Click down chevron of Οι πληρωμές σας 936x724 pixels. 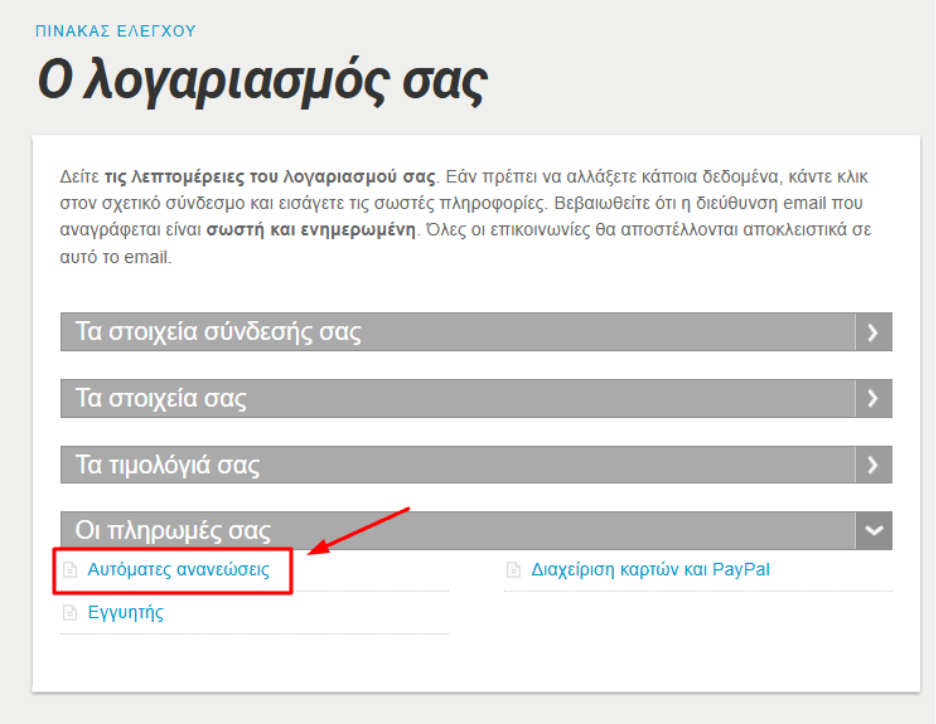(x=873, y=530)
